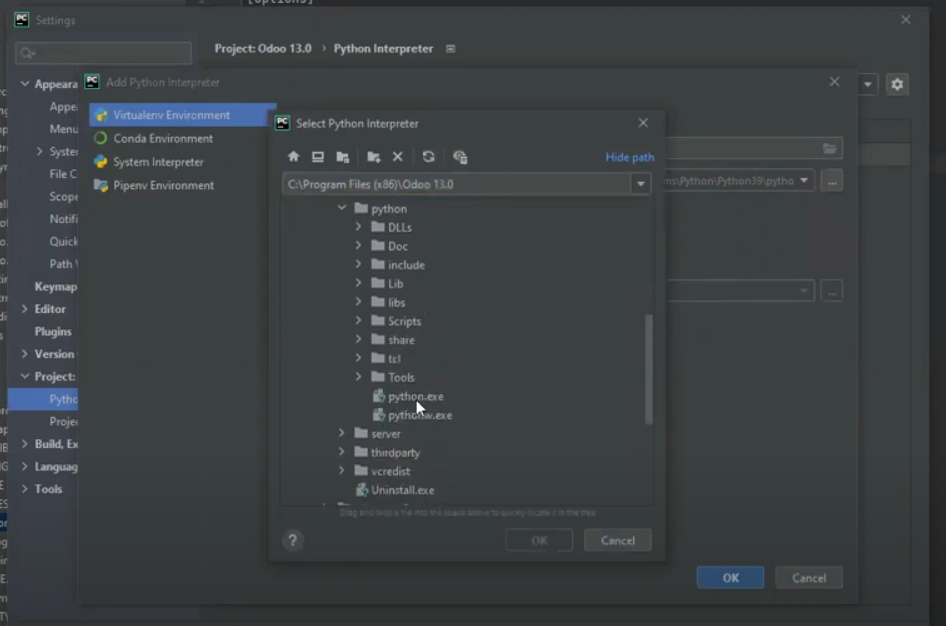Jump to the project directory icon
The height and width of the screenshot is (626, 946).
pyautogui.click(x=343, y=157)
